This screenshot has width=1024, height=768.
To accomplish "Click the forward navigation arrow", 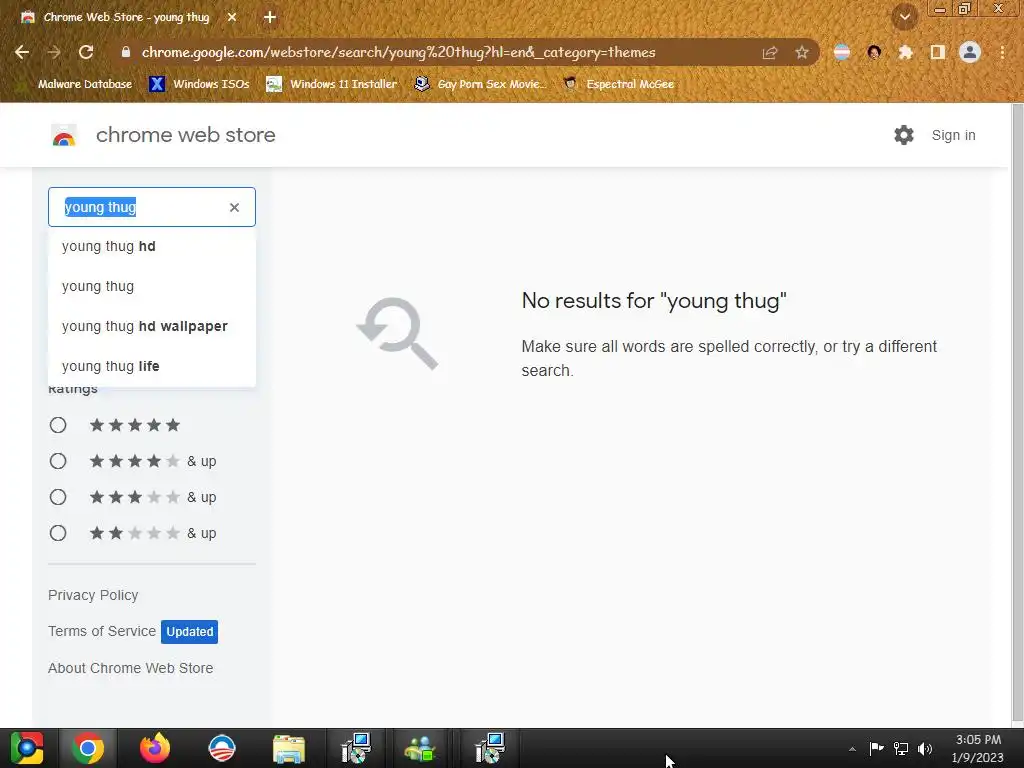I will [x=54, y=52].
